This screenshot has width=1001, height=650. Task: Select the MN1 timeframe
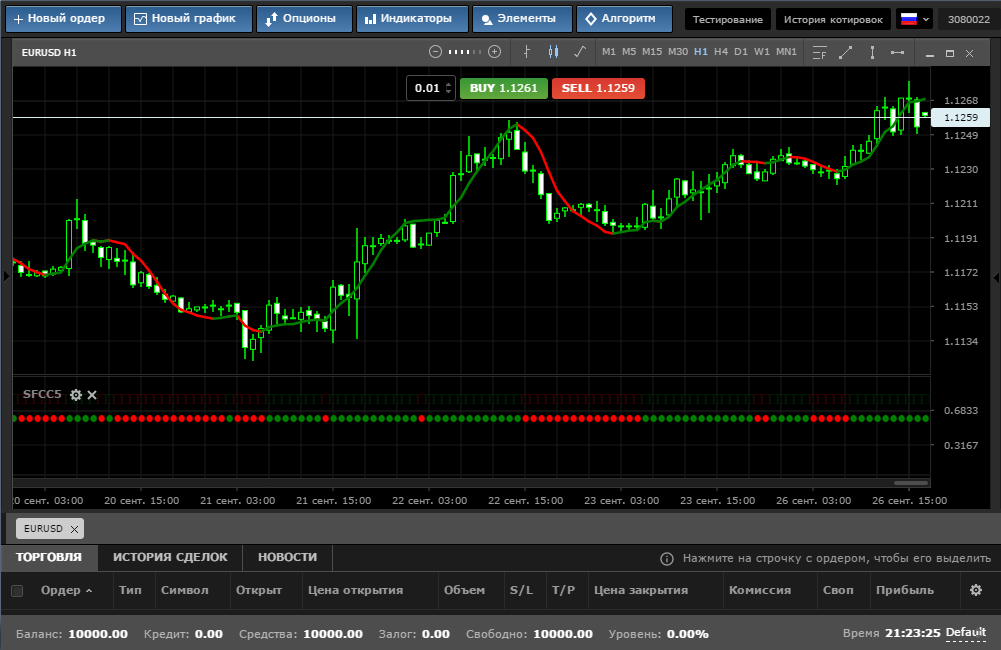pyautogui.click(x=786, y=52)
